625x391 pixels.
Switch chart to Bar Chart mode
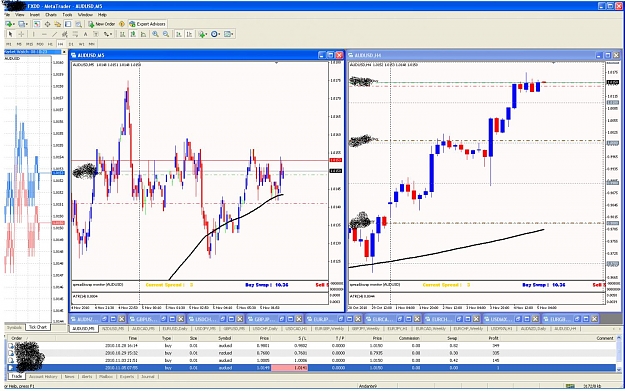(x=122, y=34)
